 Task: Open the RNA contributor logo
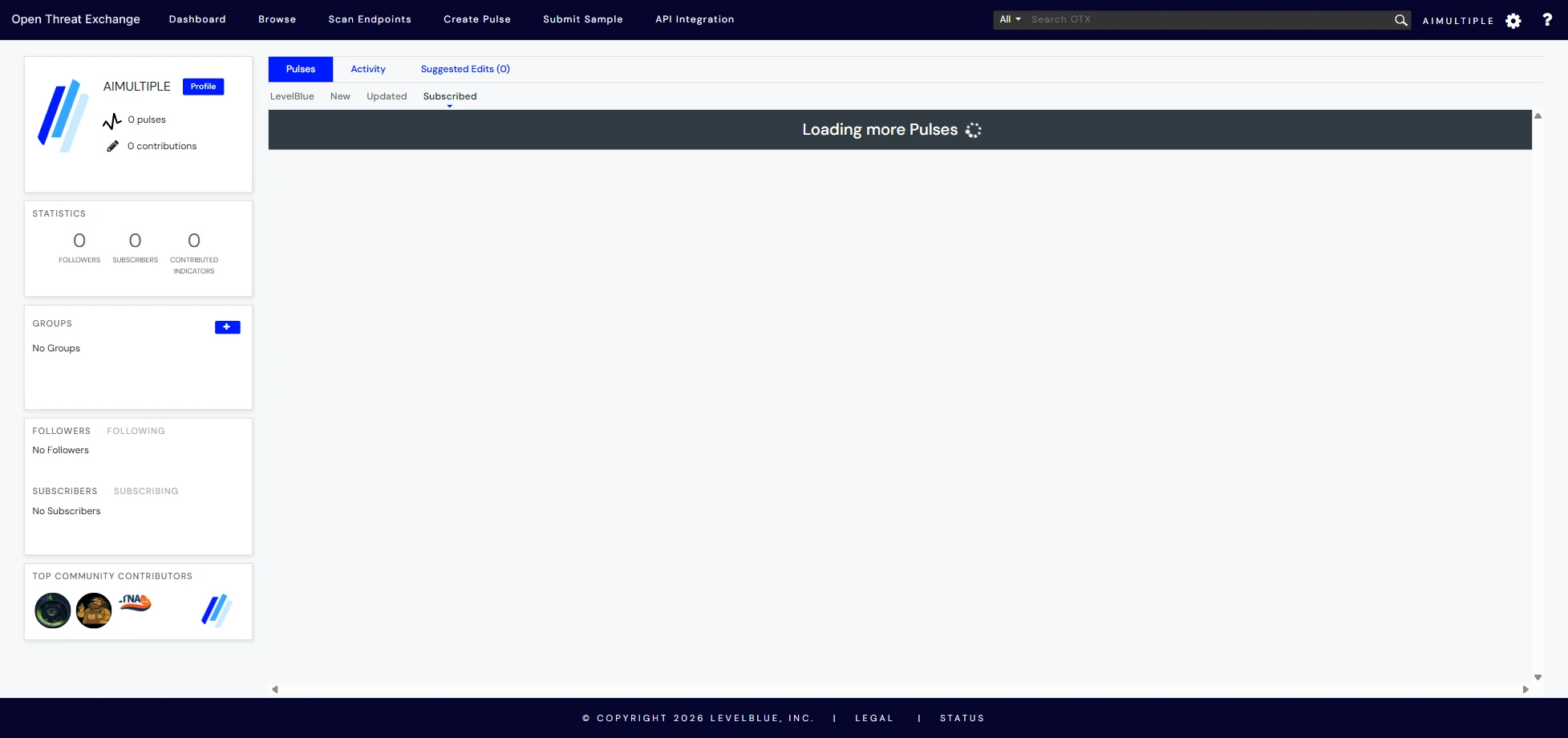click(x=135, y=602)
